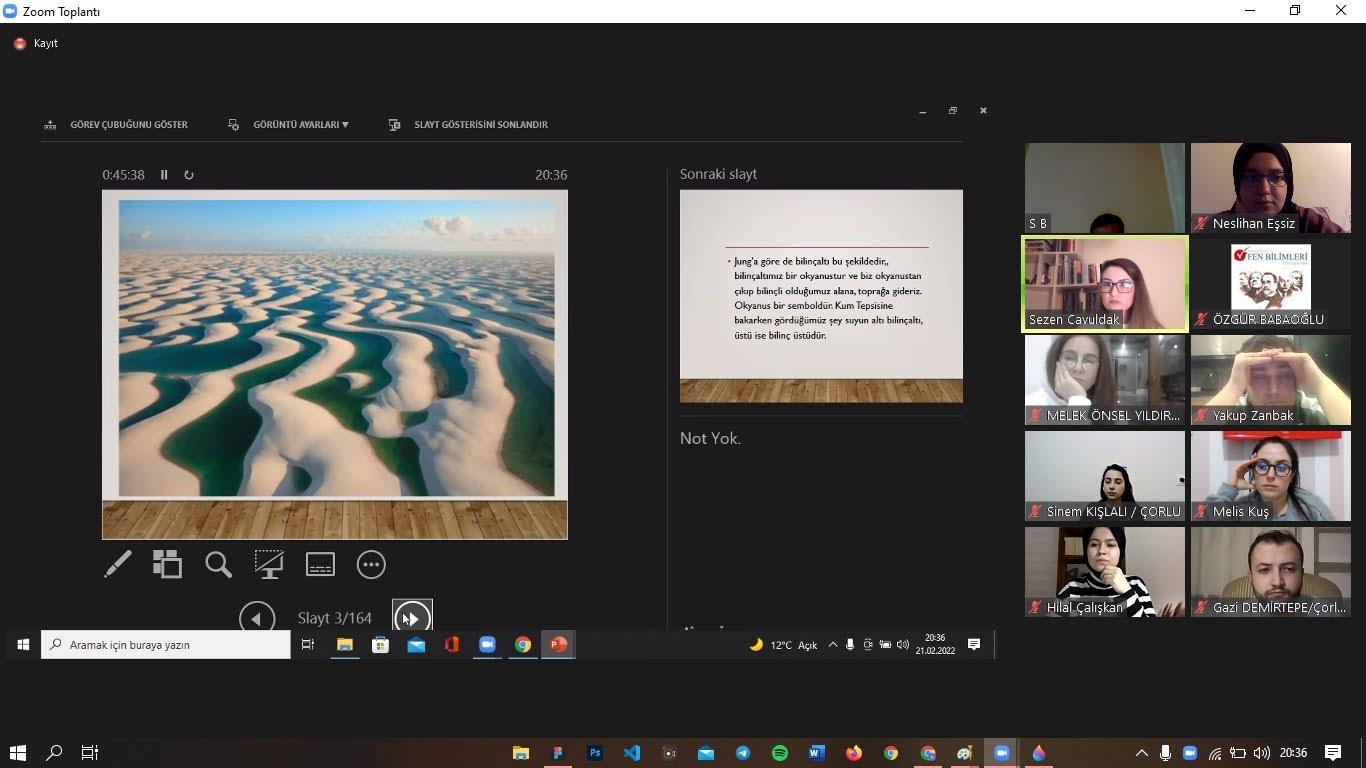Screen dimensions: 1366x768
Task: Toggle subtitles in presenter view
Action: point(320,565)
